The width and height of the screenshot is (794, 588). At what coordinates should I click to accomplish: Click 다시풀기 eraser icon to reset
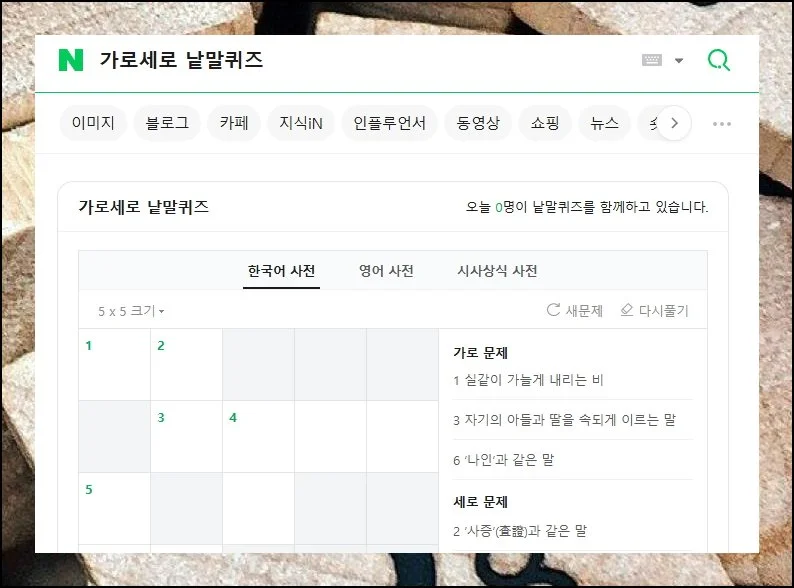(x=627, y=311)
